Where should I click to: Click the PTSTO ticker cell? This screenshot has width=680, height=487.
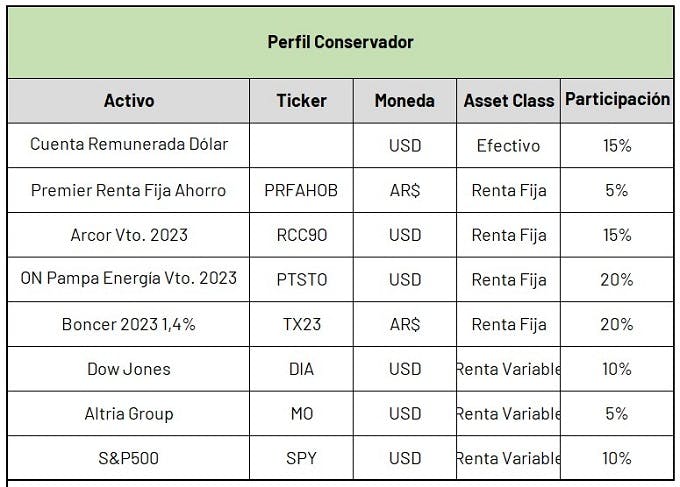click(301, 280)
